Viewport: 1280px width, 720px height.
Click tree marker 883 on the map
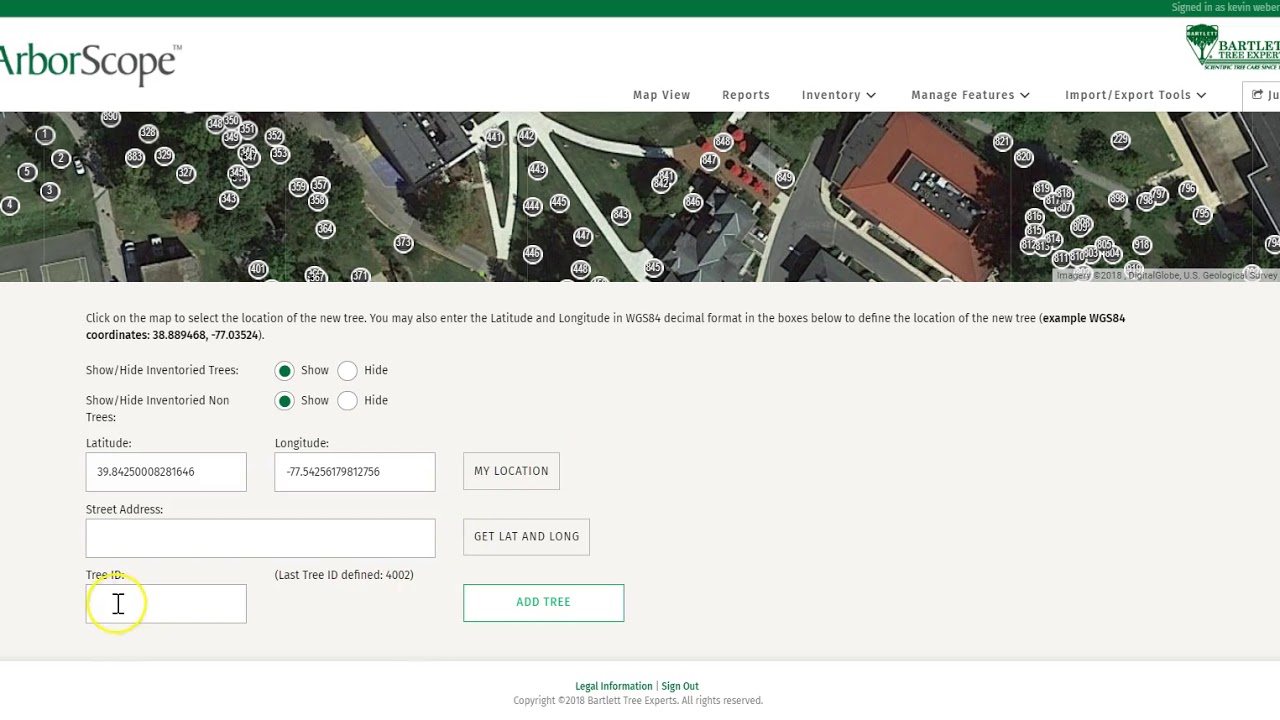(x=135, y=157)
